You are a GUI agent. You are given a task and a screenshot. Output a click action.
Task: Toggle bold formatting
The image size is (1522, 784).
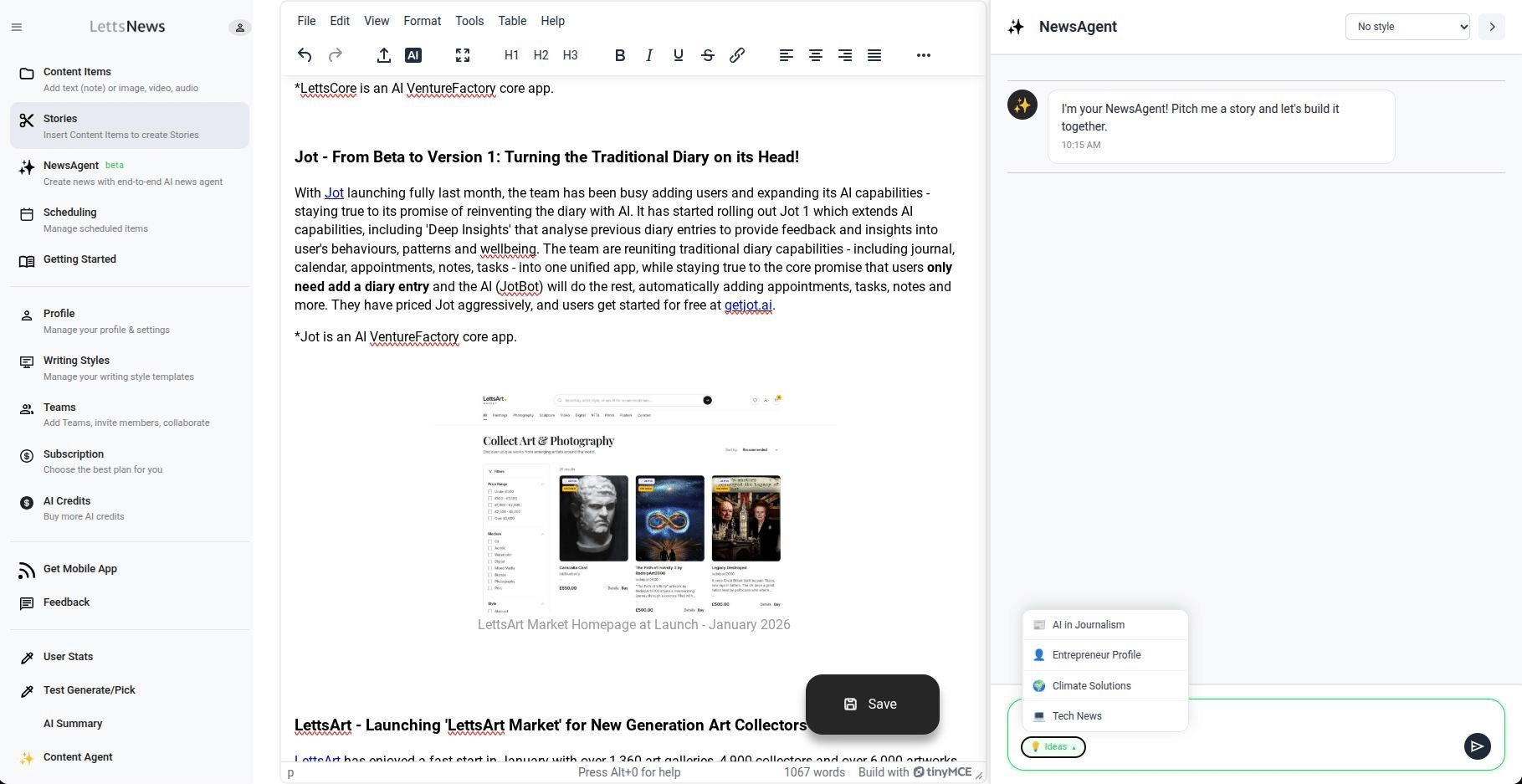point(619,55)
